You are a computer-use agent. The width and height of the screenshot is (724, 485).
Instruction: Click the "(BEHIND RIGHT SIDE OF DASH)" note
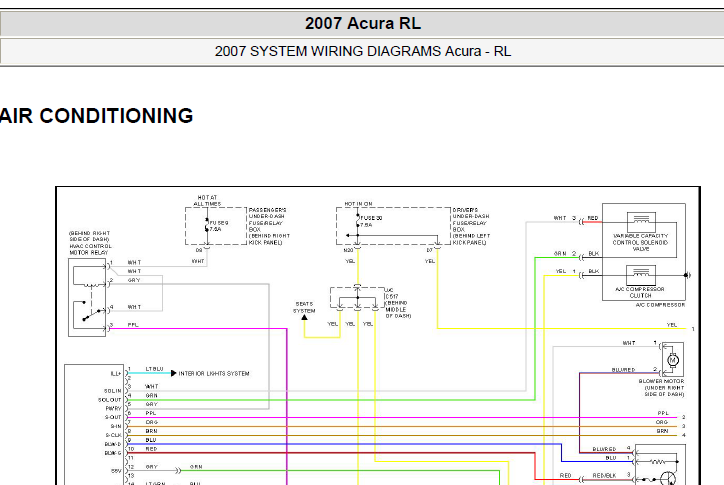(x=90, y=236)
